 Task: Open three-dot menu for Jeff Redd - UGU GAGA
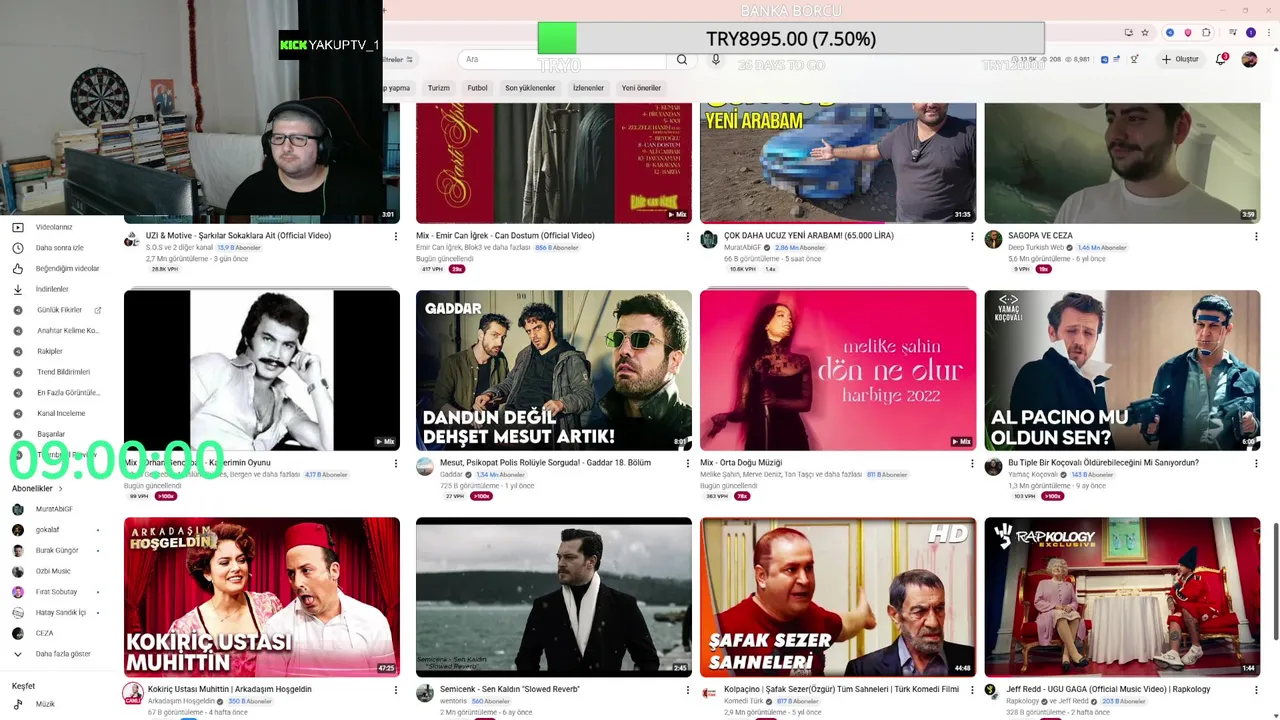[1256, 690]
